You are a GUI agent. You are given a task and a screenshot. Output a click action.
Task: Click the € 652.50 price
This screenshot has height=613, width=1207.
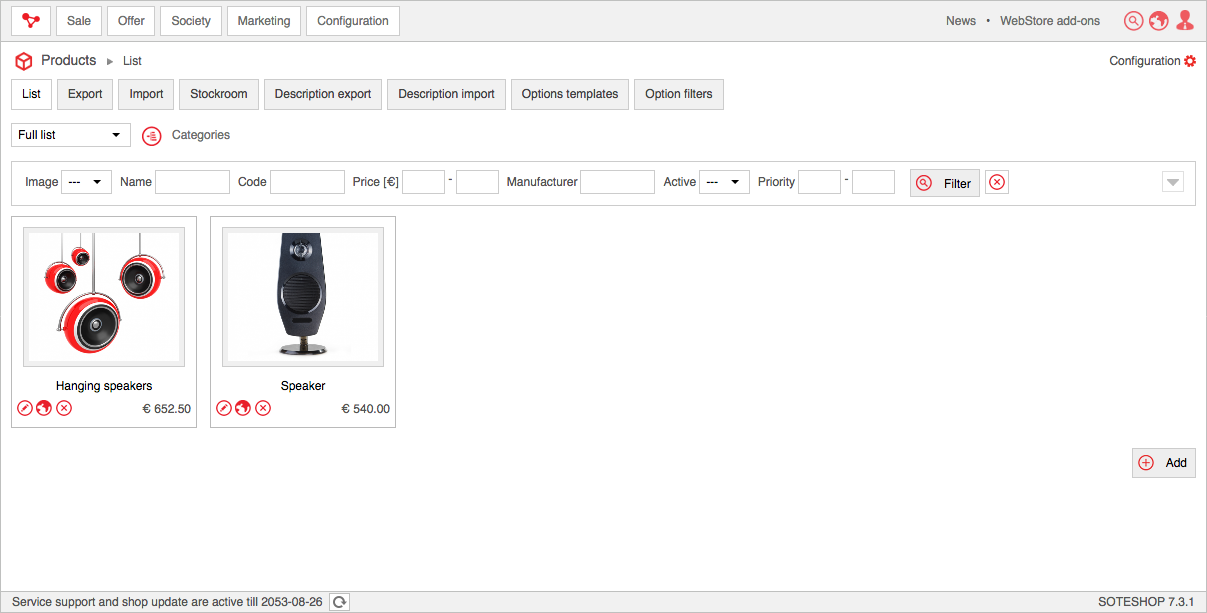tap(167, 409)
